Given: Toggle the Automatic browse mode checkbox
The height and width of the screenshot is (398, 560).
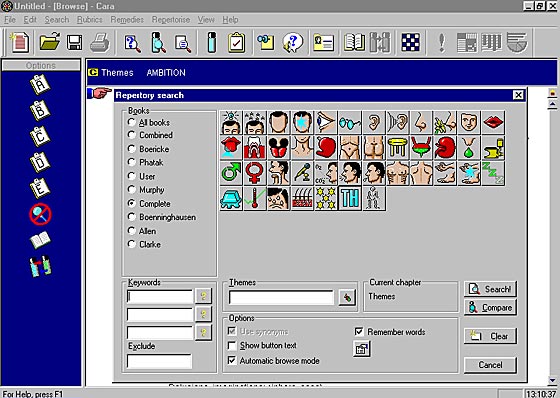Looking at the screenshot, I should pyautogui.click(x=232, y=360).
